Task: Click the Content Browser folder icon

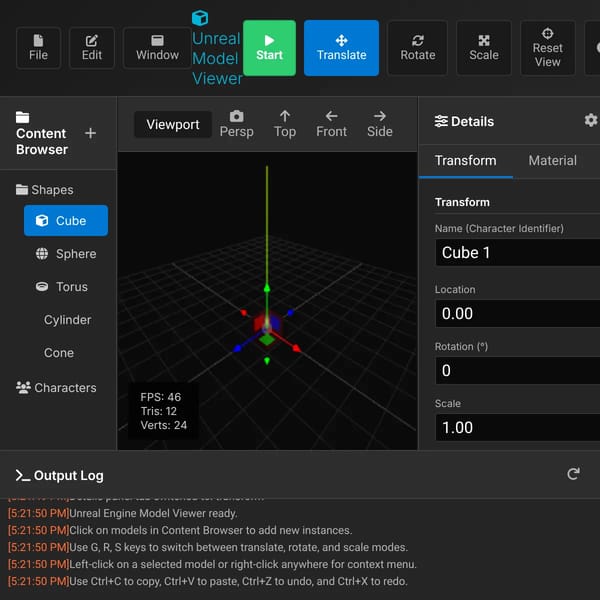Action: [x=23, y=117]
